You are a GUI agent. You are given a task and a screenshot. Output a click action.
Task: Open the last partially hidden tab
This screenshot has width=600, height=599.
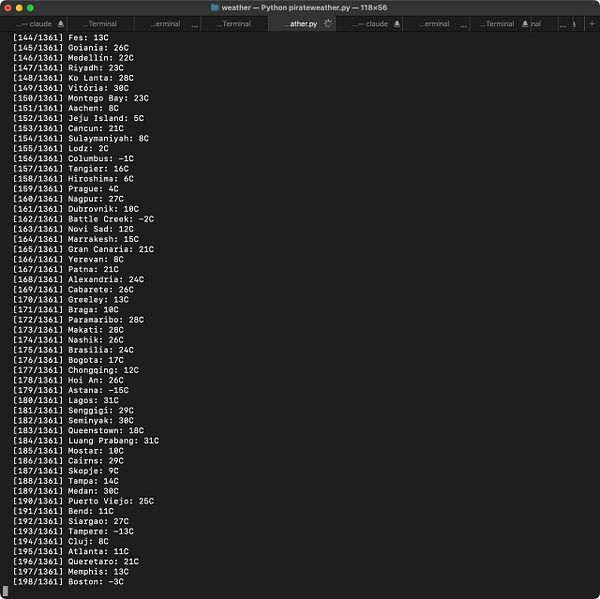click(x=570, y=24)
